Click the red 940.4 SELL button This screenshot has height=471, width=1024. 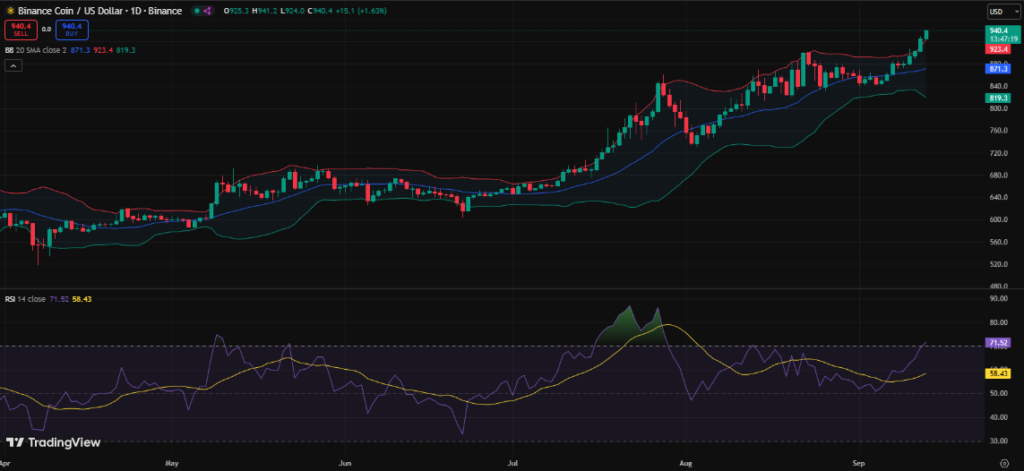tap(21, 29)
